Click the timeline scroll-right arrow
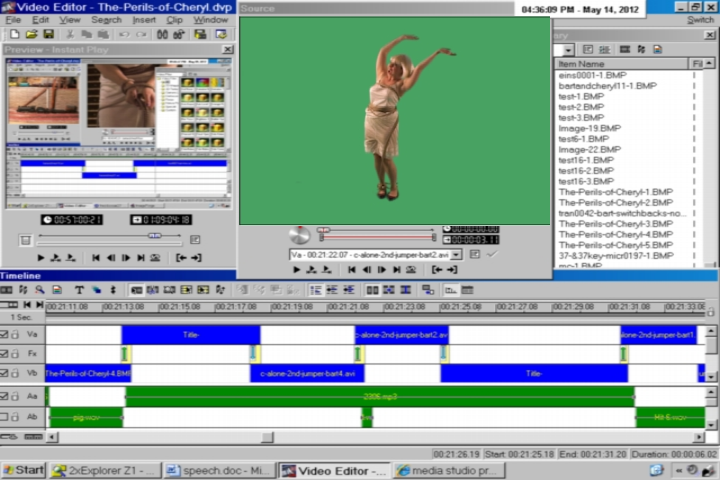Screen dimensions: 720x480 point(698,437)
